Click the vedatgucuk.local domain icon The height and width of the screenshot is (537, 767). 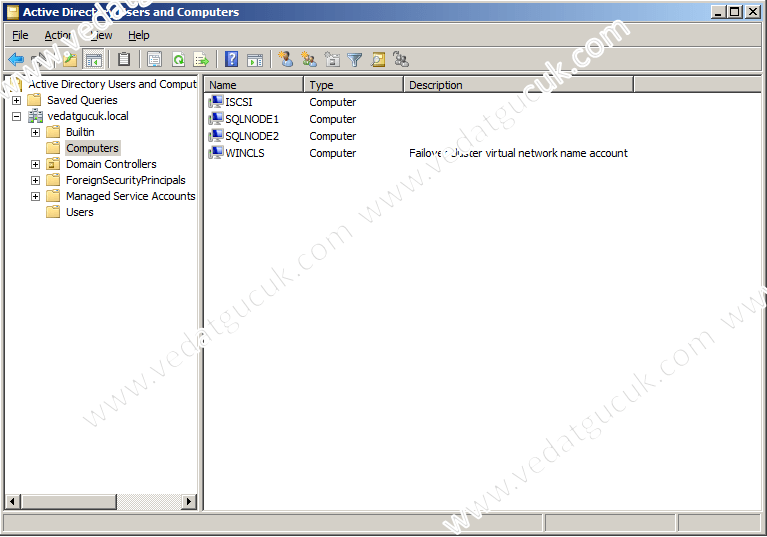35,116
